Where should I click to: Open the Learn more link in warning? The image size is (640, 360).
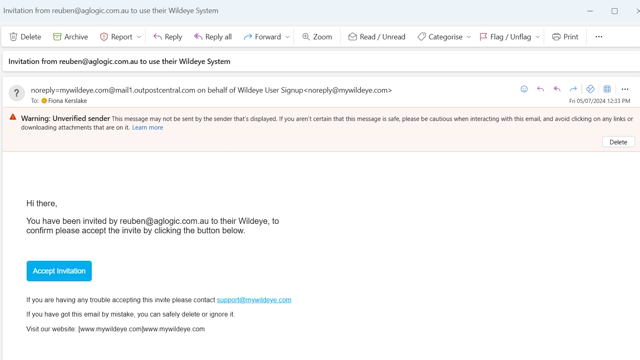point(147,127)
